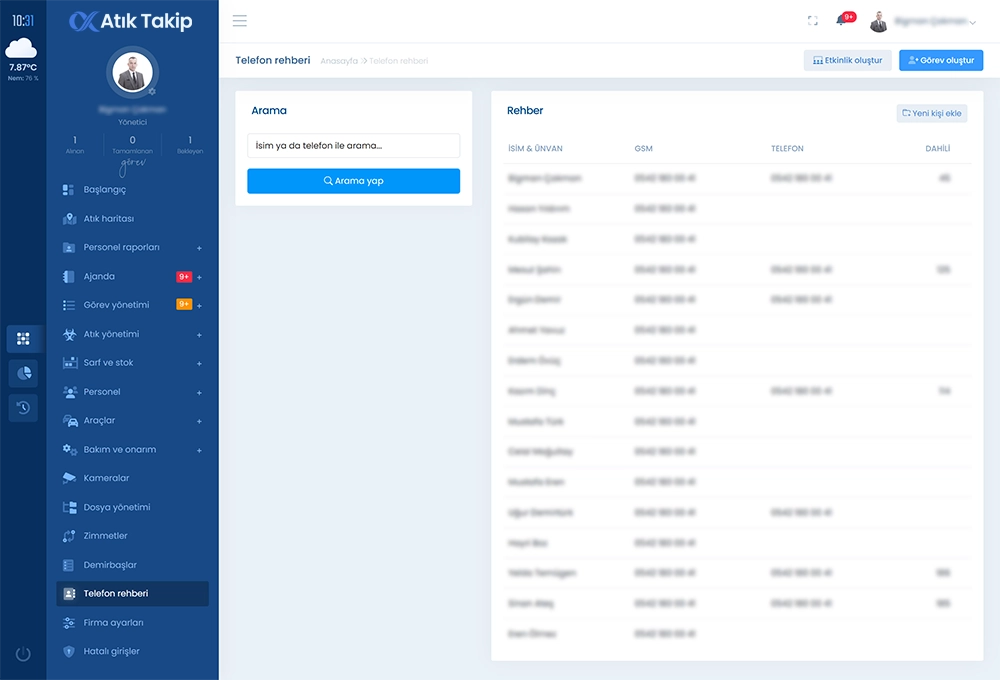Viewport: 1000px width, 680px height.
Task: Toggle fullscreen mode icon
Action: tap(812, 21)
